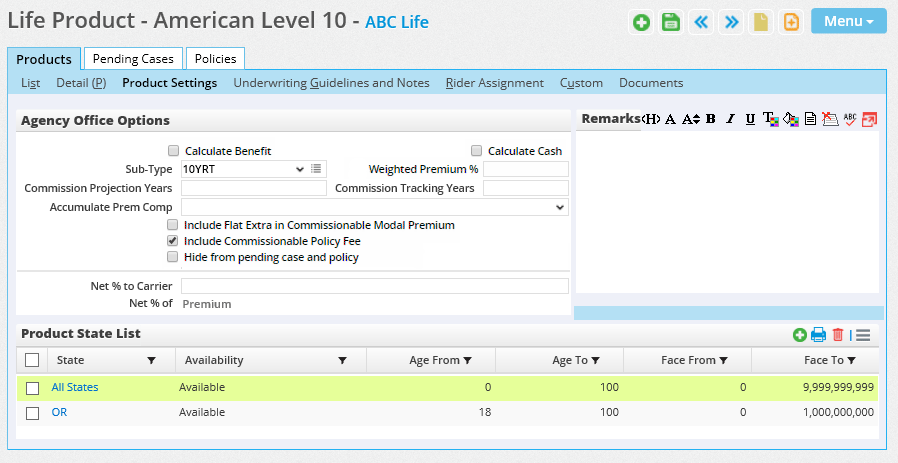Click the Net % to Carrier field
898x463 pixels.
(x=375, y=286)
